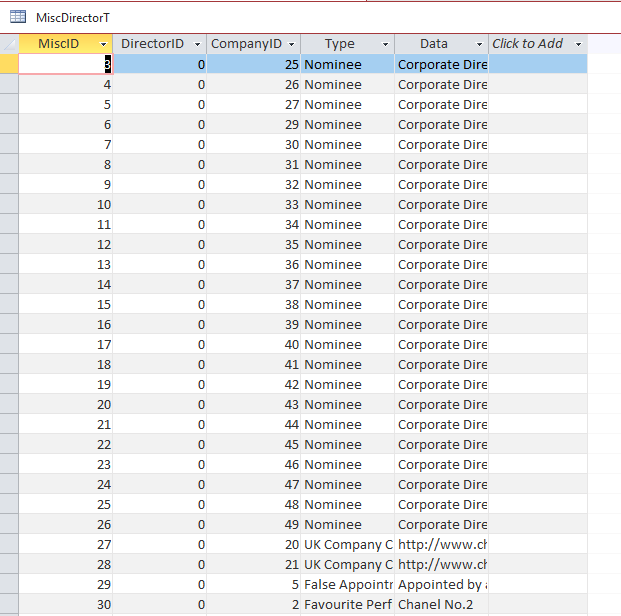
Task: Click the MiscID cell in the first row
Action: click(65, 64)
